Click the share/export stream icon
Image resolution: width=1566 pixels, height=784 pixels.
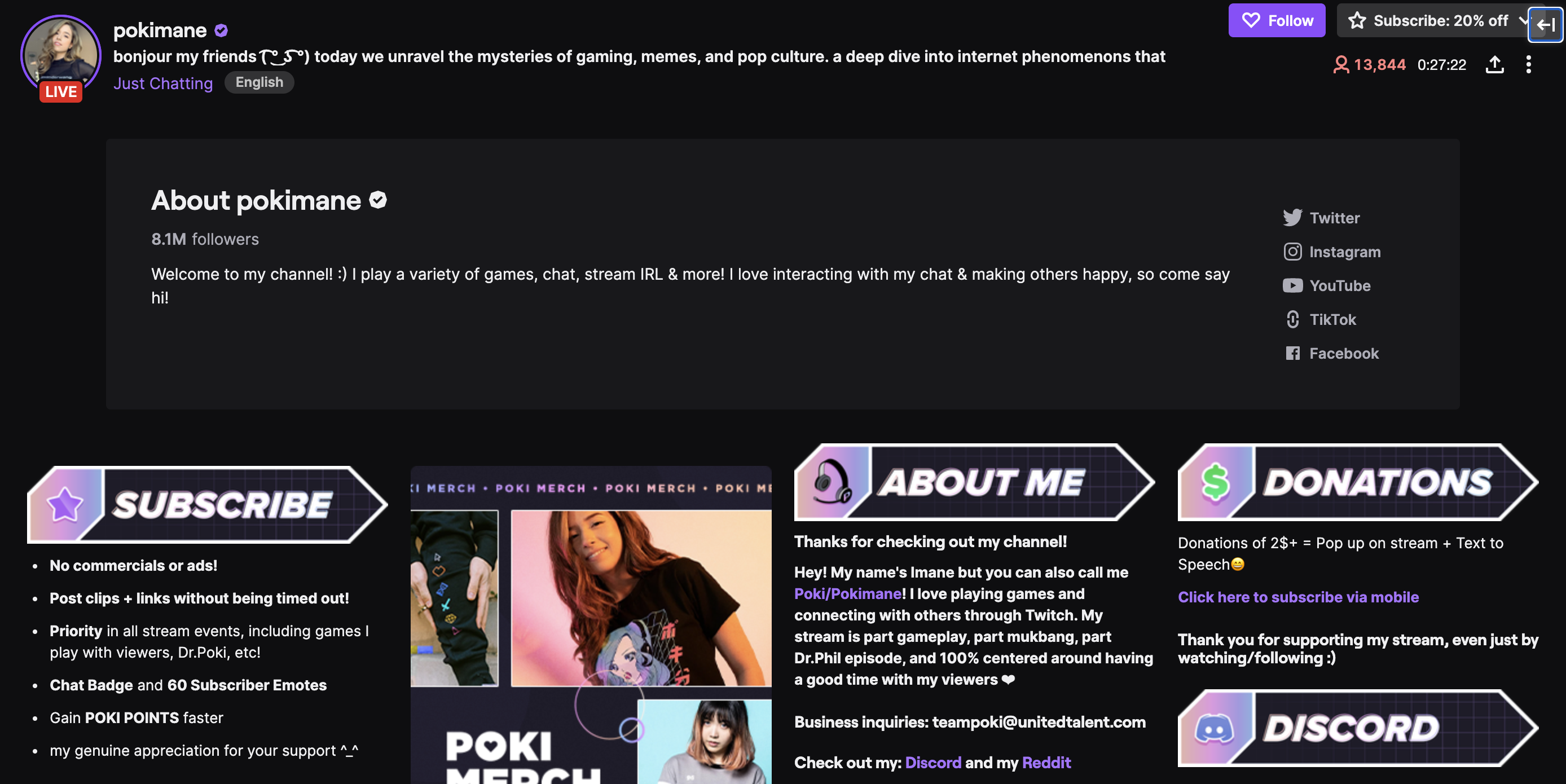[x=1495, y=64]
